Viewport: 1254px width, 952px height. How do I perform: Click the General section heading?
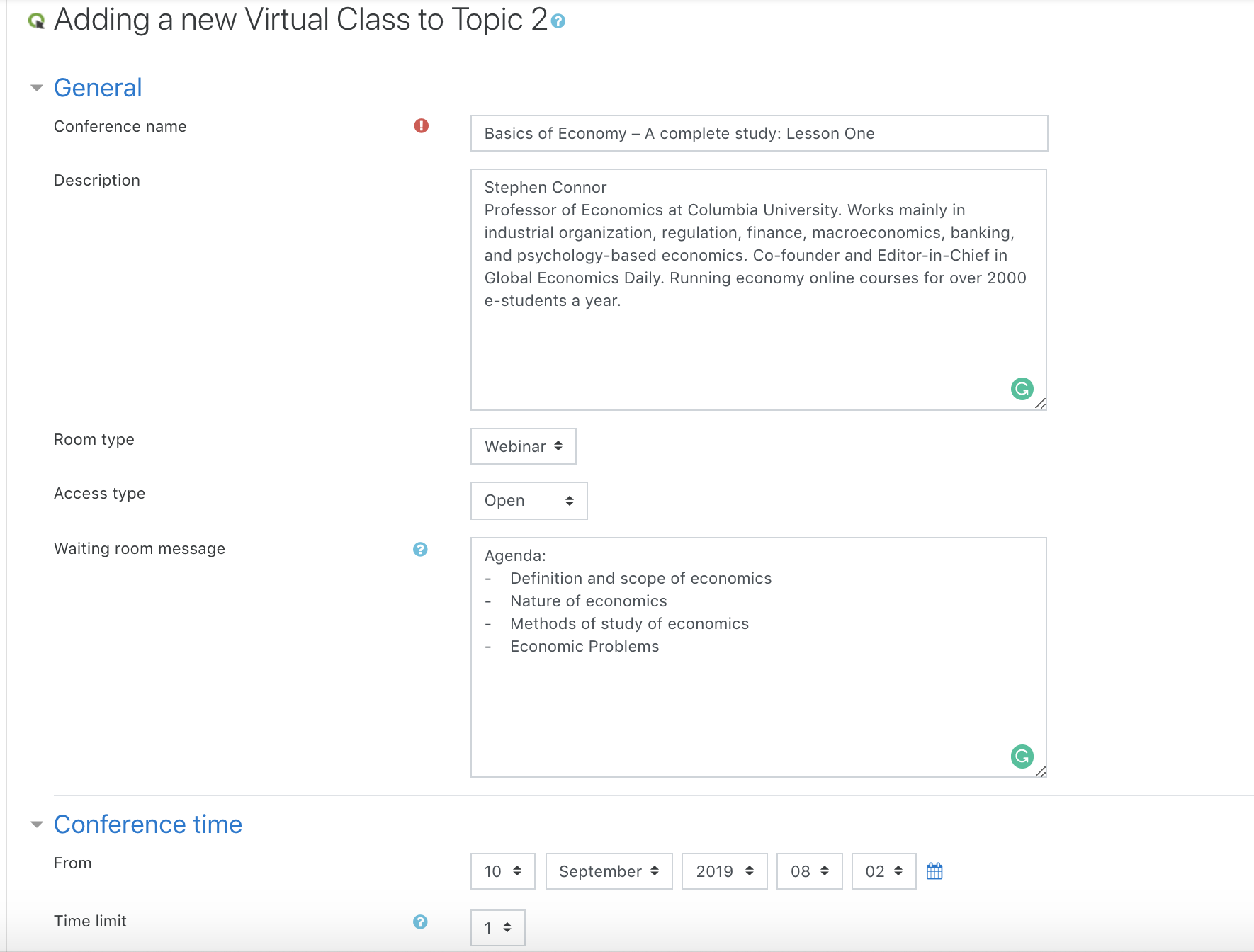[98, 87]
